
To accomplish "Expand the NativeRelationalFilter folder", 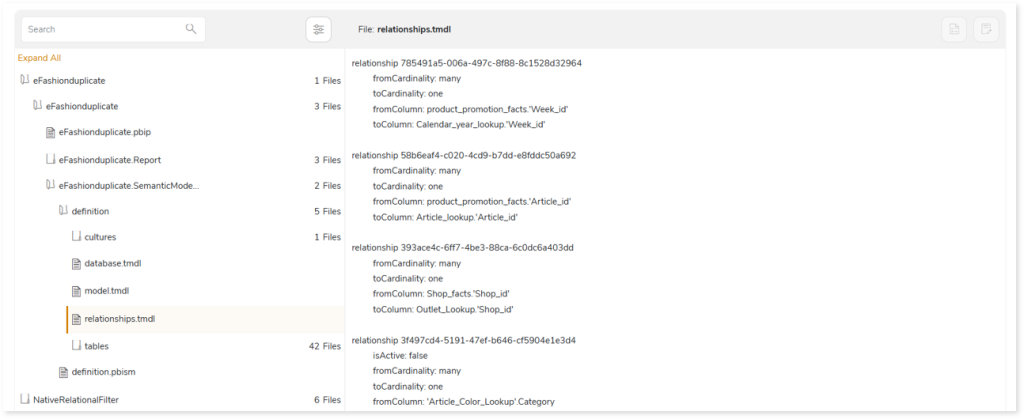I will pos(24,399).
